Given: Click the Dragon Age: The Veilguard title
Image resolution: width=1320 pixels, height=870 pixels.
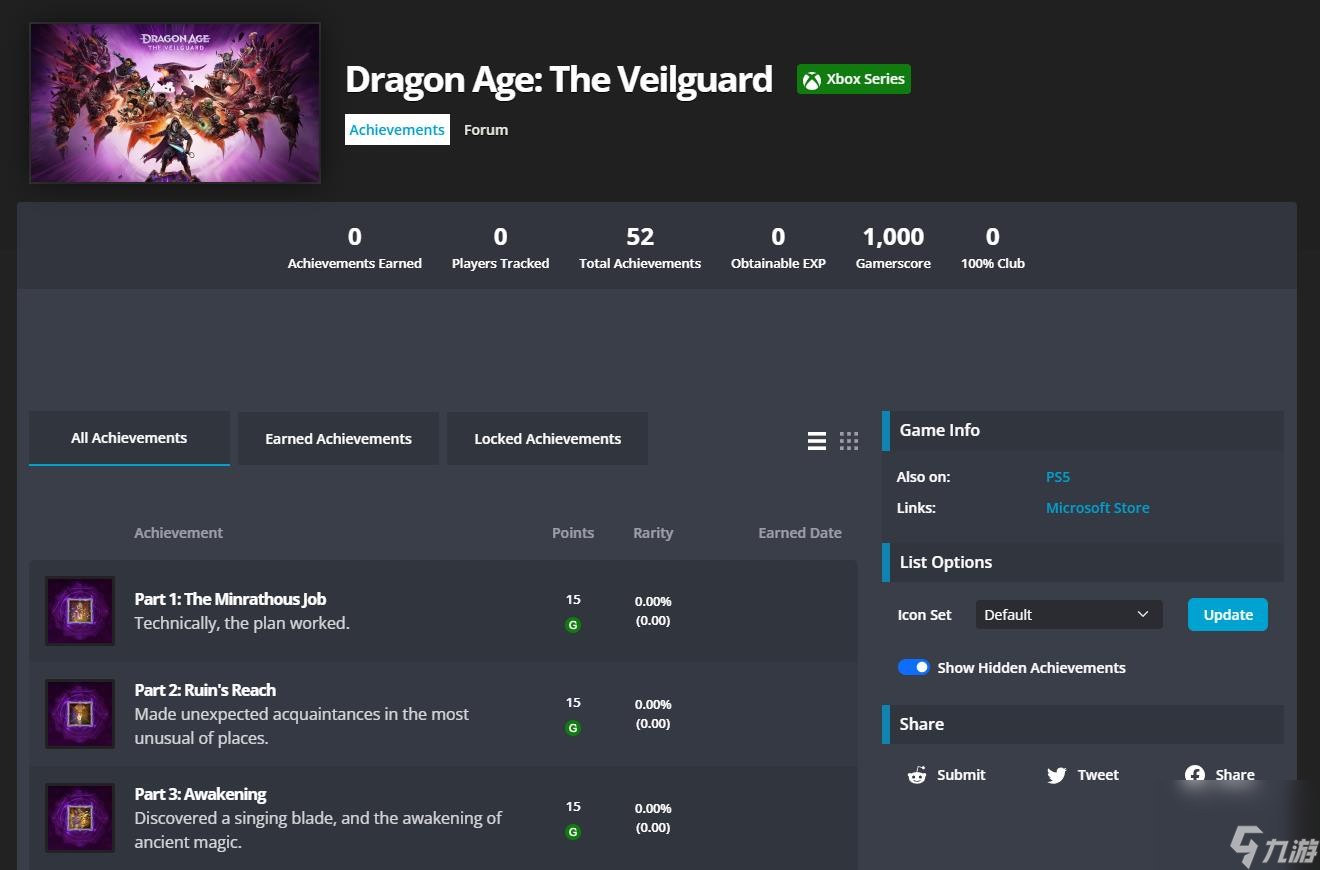Looking at the screenshot, I should [559, 79].
